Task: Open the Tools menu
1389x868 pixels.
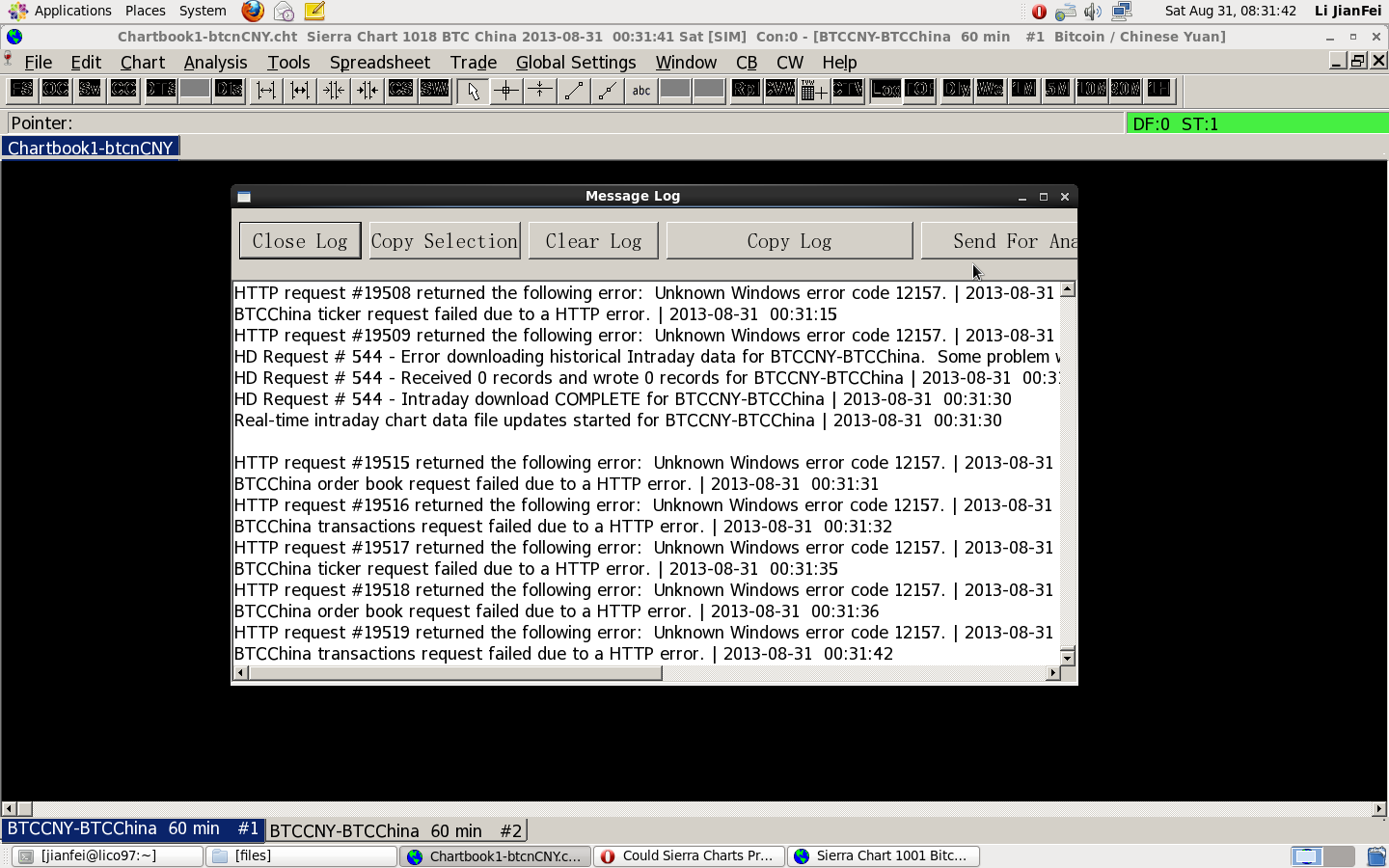Action: (288, 62)
